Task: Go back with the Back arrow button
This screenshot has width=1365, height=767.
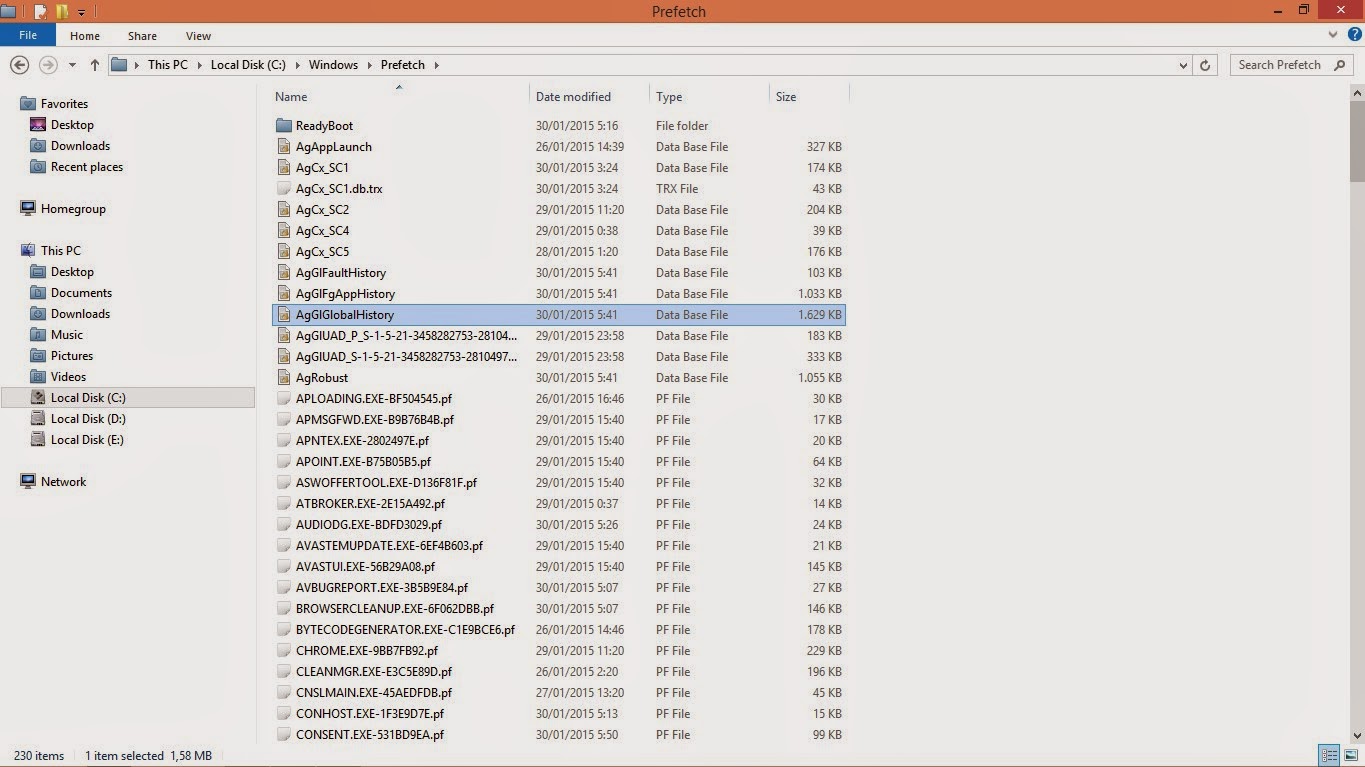Action: tap(19, 65)
